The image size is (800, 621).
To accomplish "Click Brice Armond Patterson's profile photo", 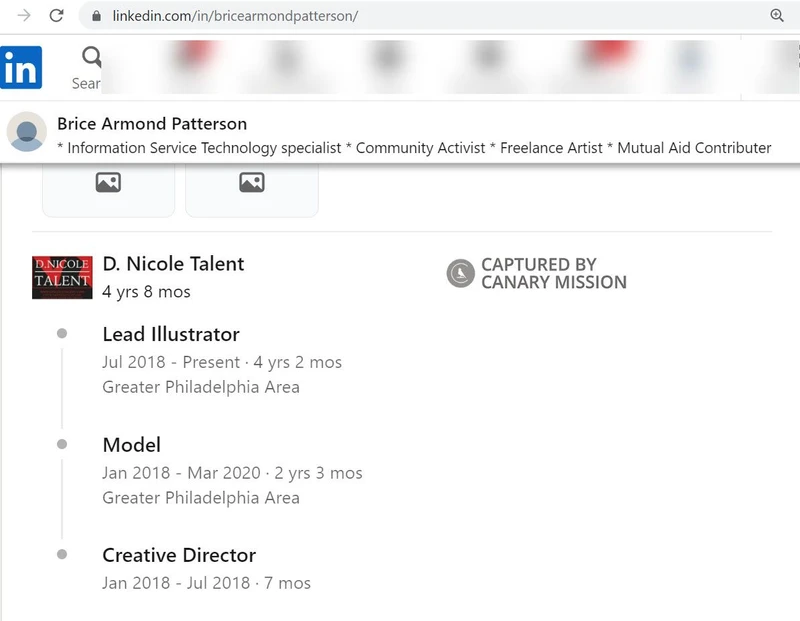I will coord(26,131).
